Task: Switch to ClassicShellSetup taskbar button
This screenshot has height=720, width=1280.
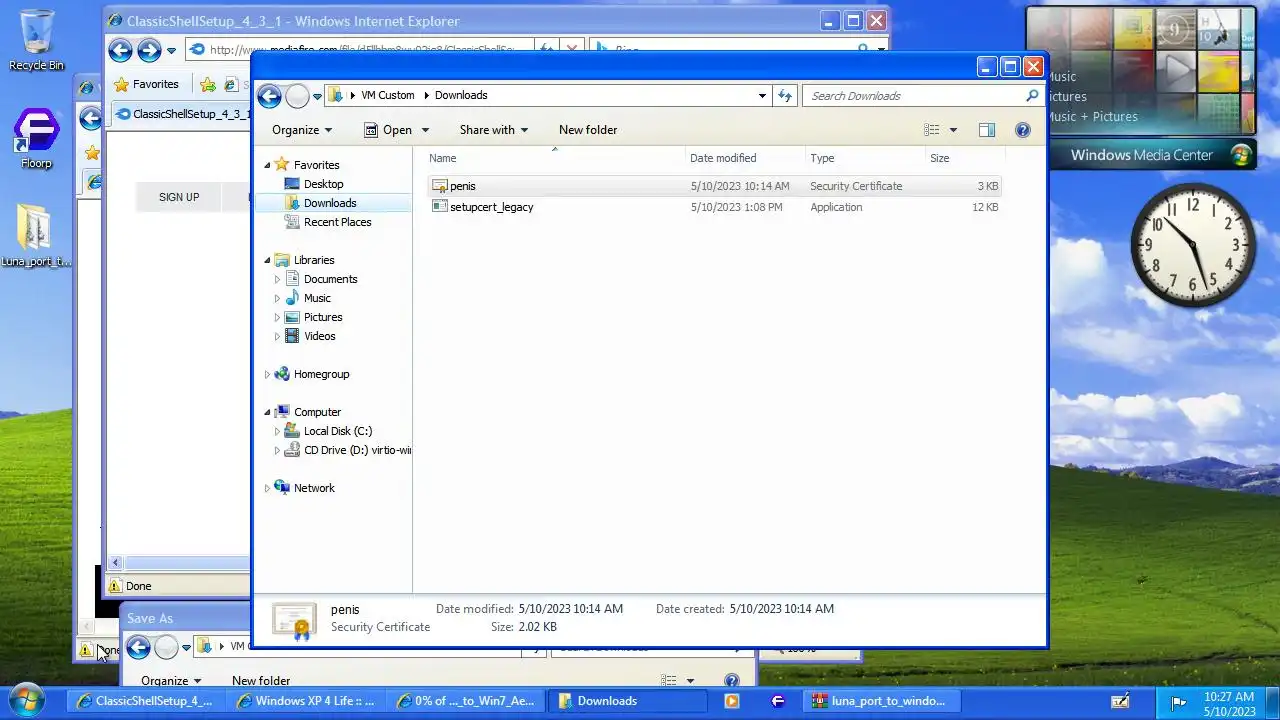Action: click(145, 701)
